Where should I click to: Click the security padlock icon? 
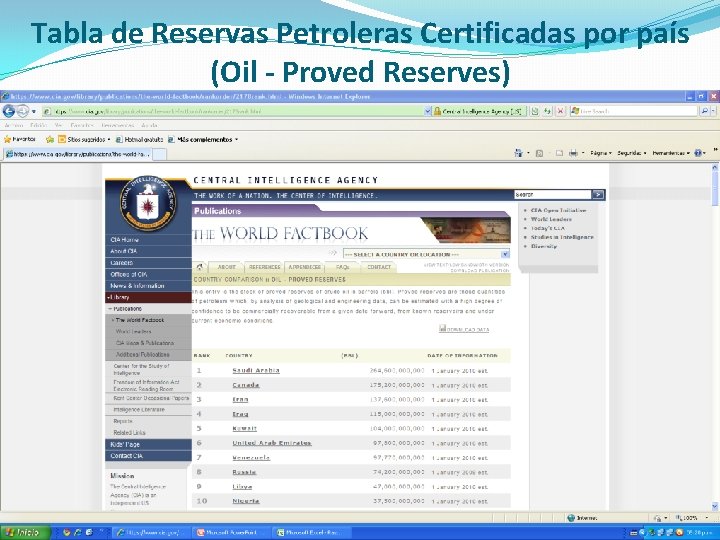[437, 111]
